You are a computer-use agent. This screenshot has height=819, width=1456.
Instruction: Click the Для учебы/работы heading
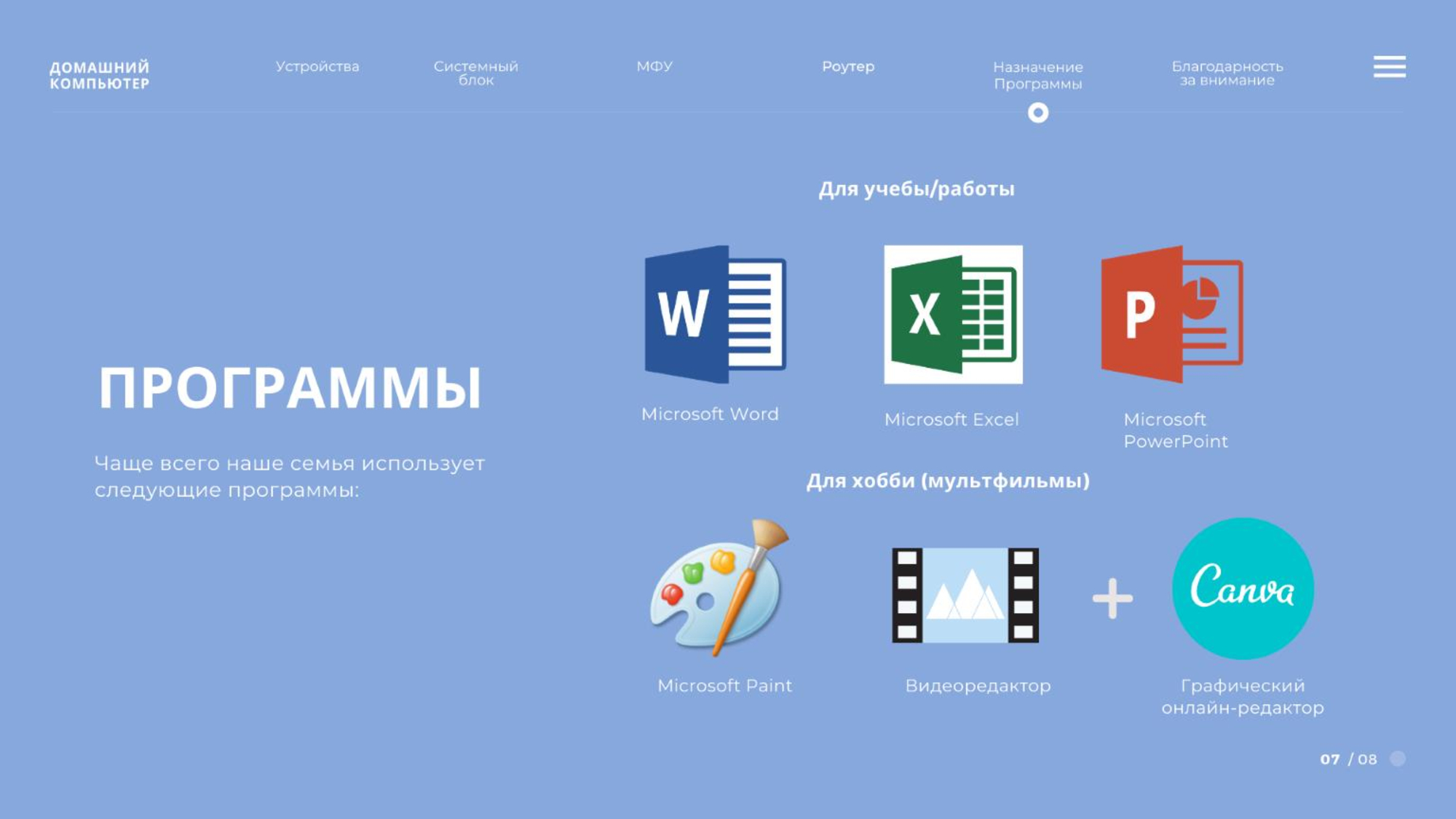point(917,189)
